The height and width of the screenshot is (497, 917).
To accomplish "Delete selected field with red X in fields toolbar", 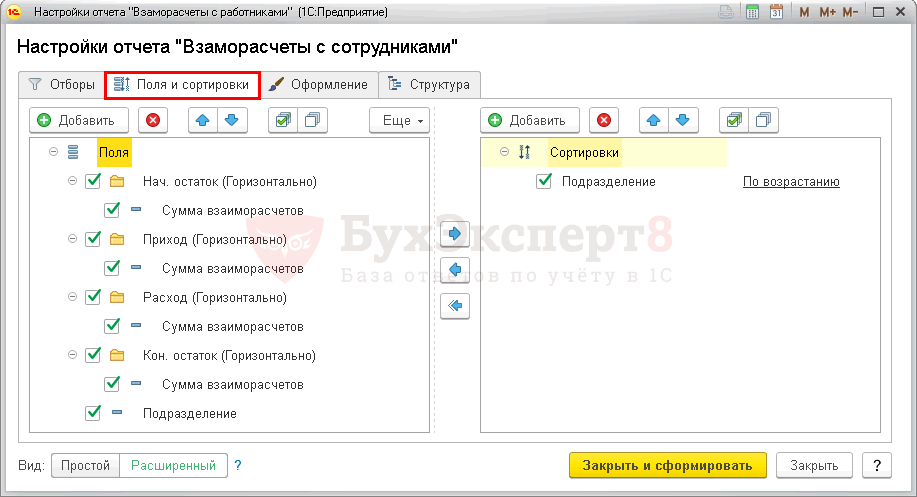I will click(153, 120).
